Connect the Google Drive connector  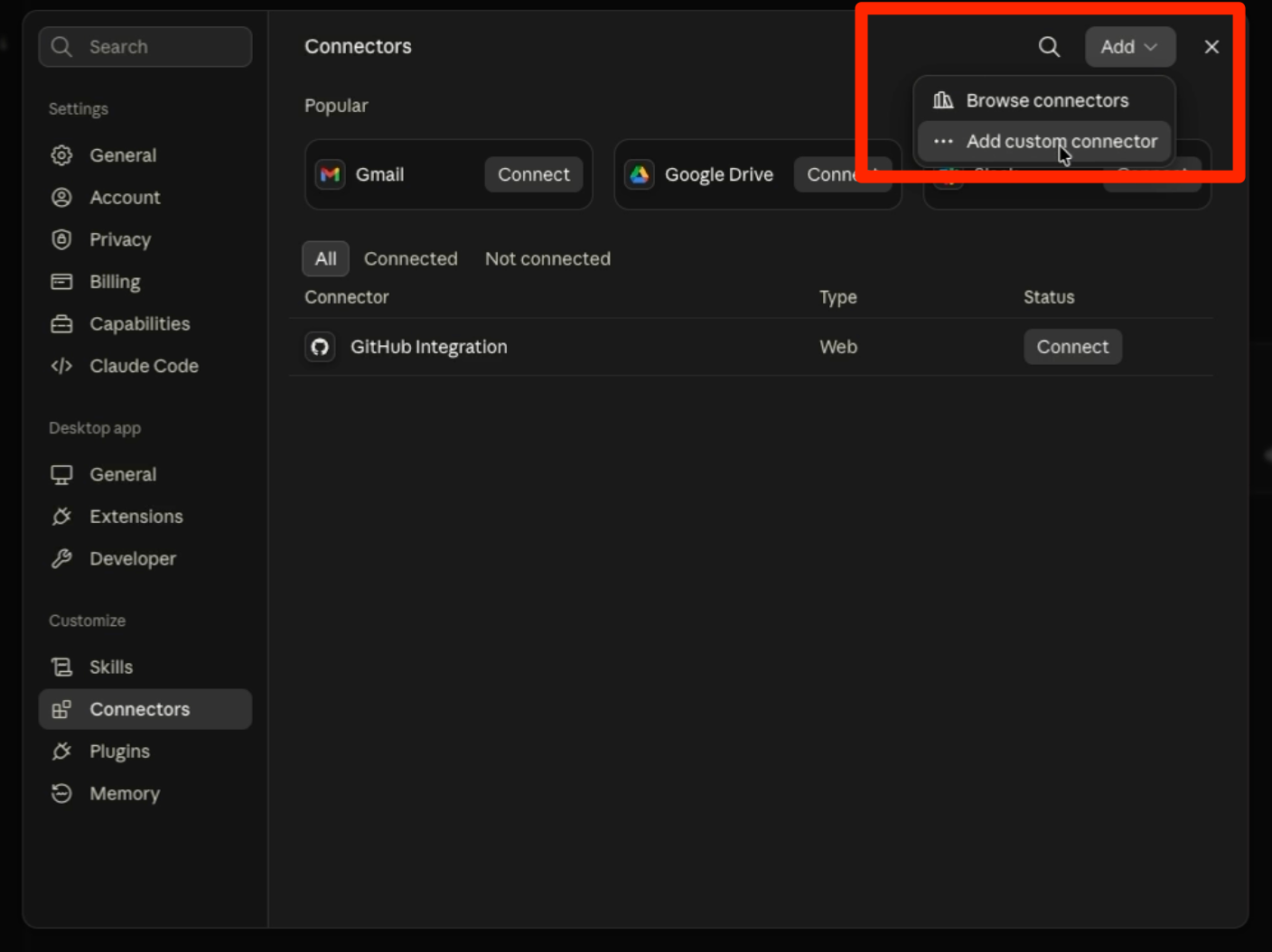pyautogui.click(x=842, y=174)
